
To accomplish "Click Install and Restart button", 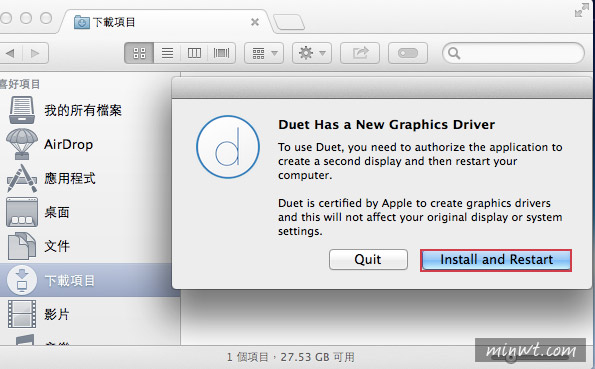I will click(x=496, y=260).
